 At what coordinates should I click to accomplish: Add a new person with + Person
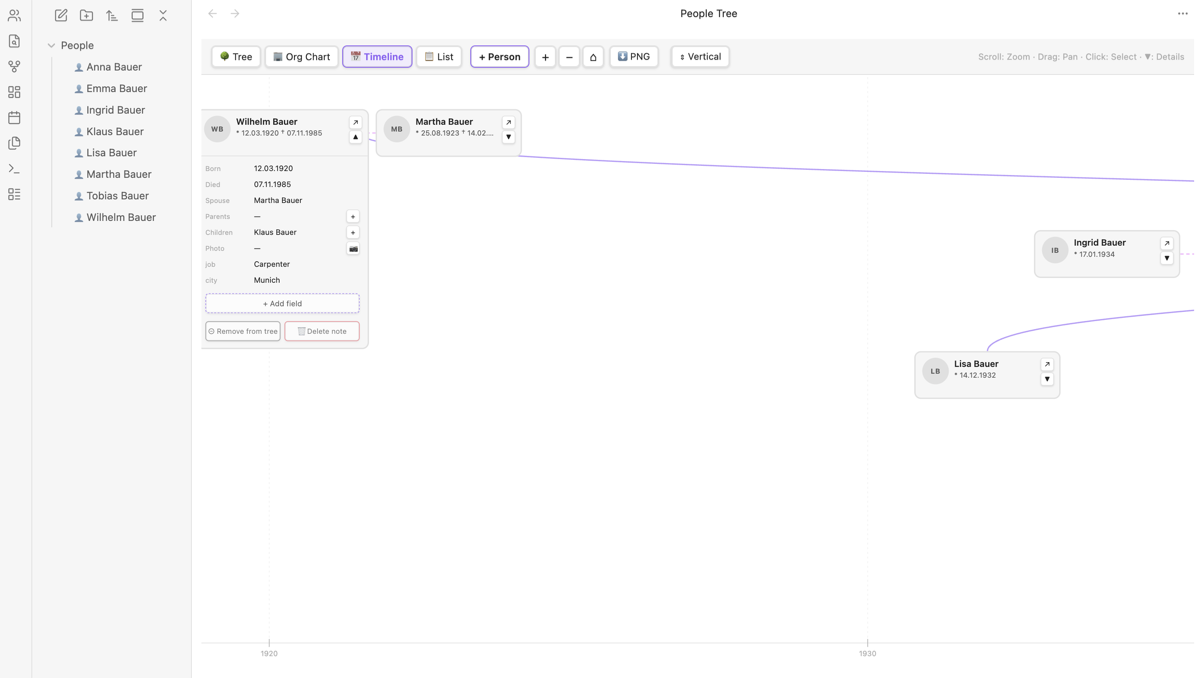pos(500,57)
